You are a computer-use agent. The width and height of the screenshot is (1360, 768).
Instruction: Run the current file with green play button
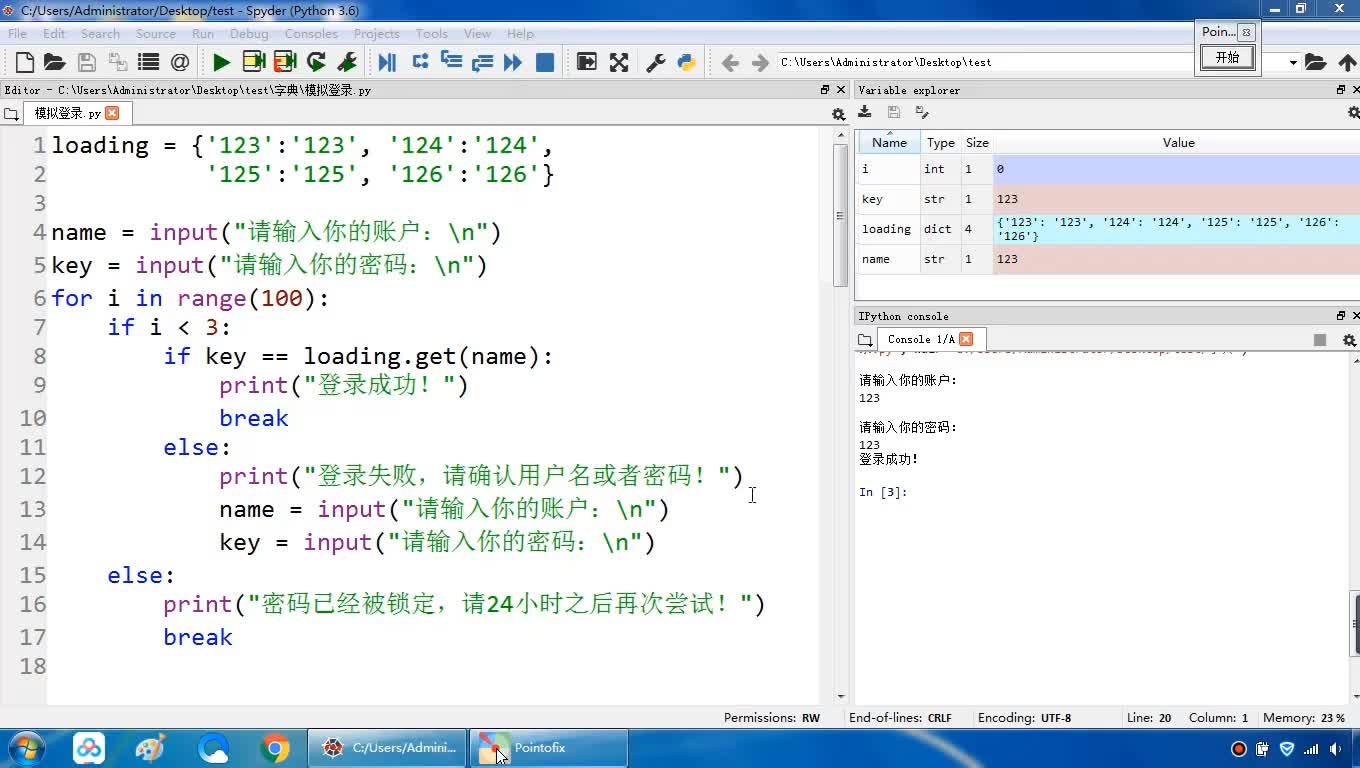pyautogui.click(x=221, y=63)
